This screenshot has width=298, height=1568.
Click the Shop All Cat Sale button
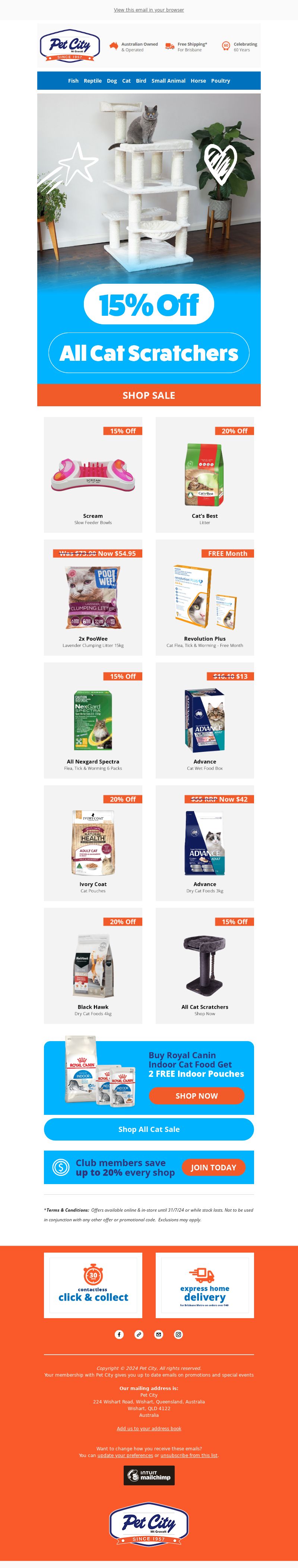coord(149,1129)
